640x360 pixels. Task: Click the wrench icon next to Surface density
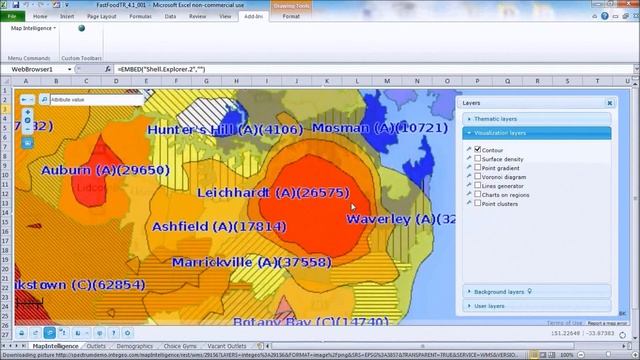pos(469,158)
